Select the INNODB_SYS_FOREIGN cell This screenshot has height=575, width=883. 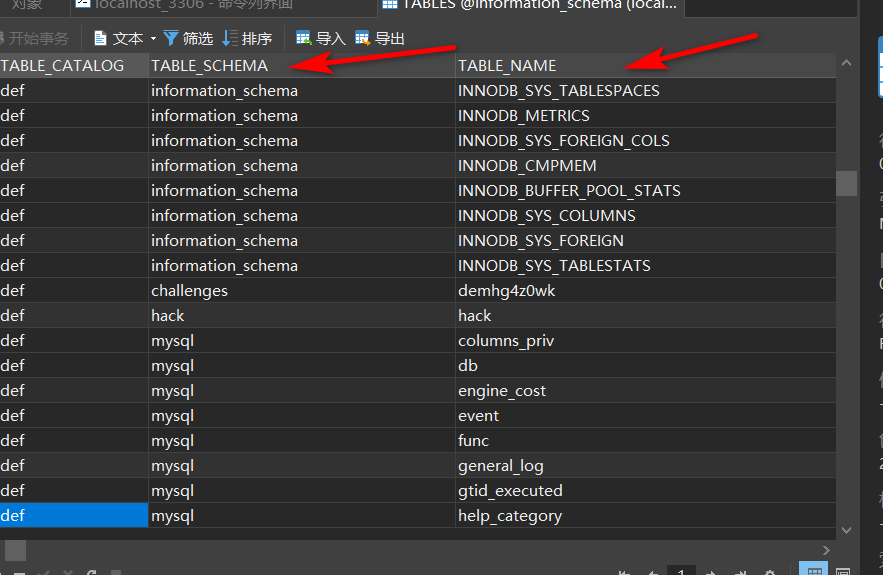click(645, 240)
